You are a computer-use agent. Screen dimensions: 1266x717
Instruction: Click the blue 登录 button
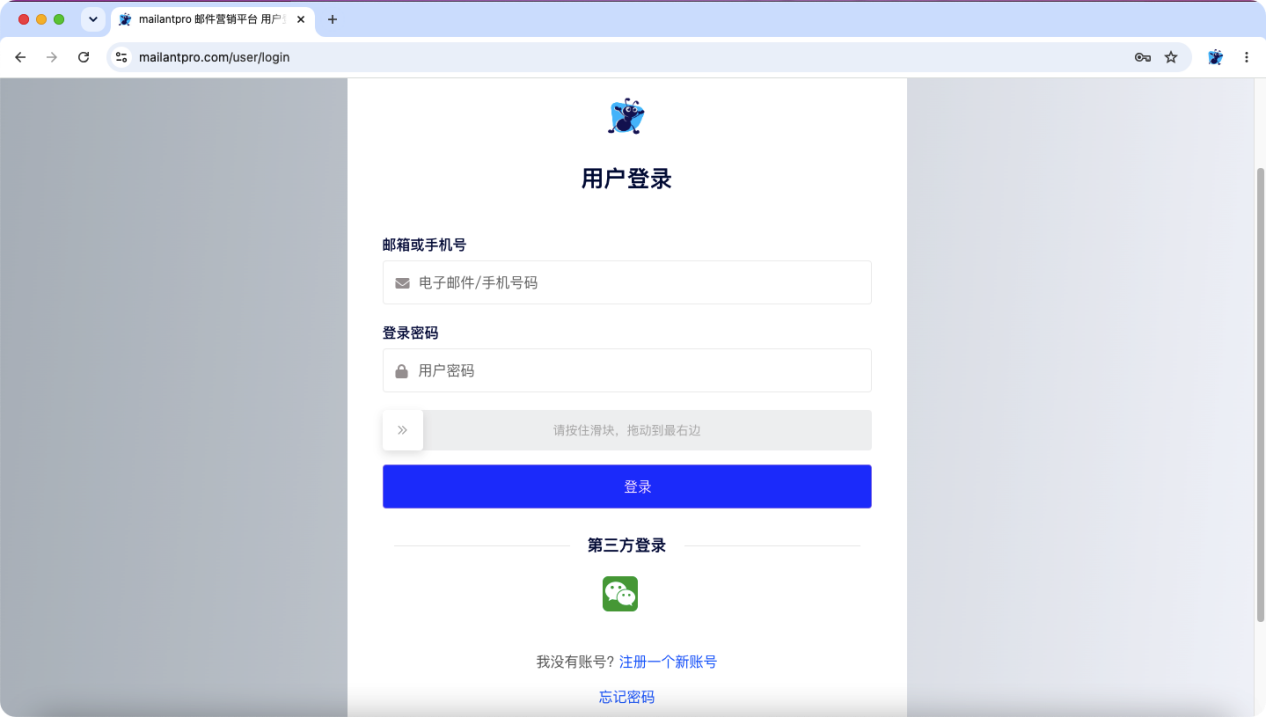[x=627, y=486]
